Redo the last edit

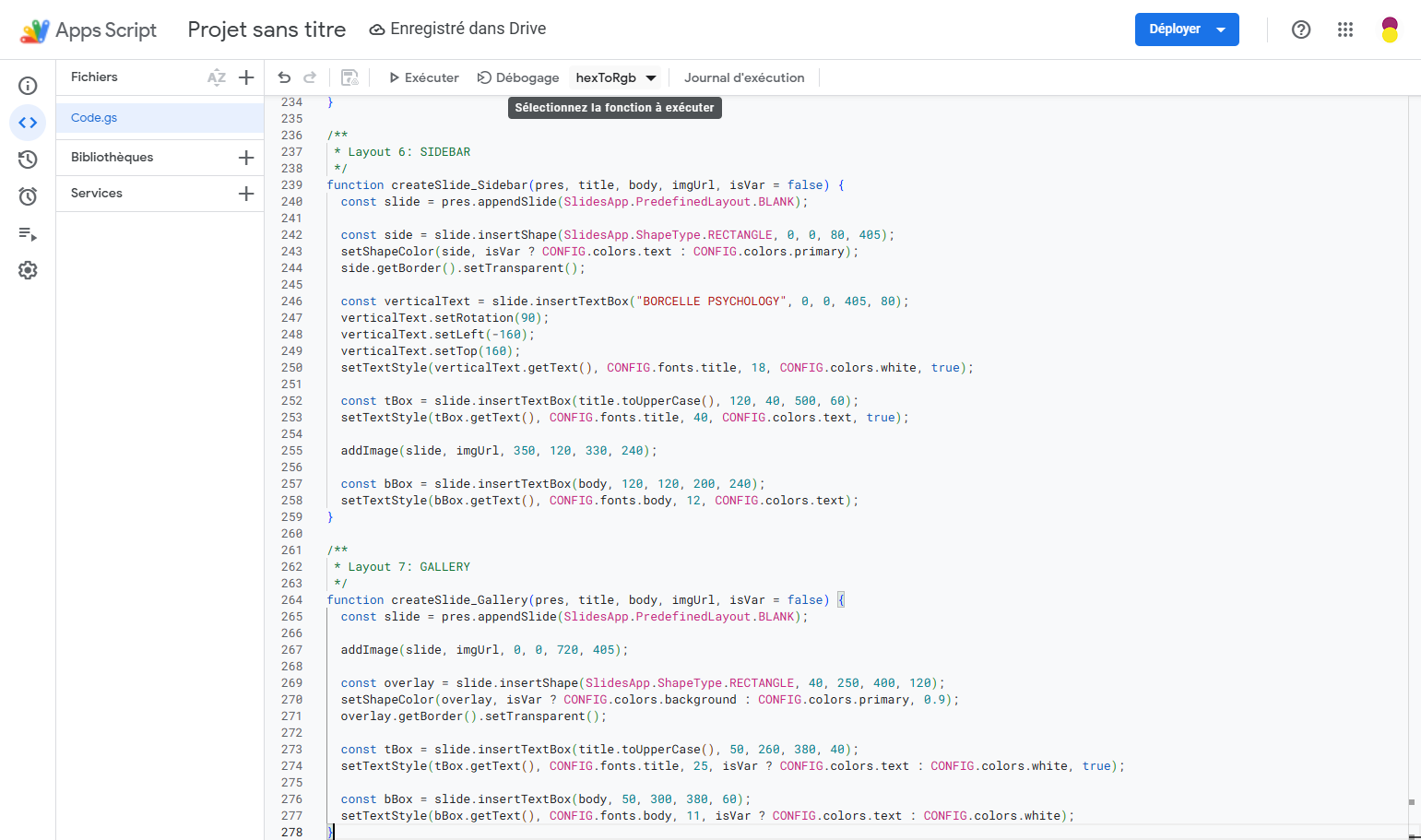310,77
